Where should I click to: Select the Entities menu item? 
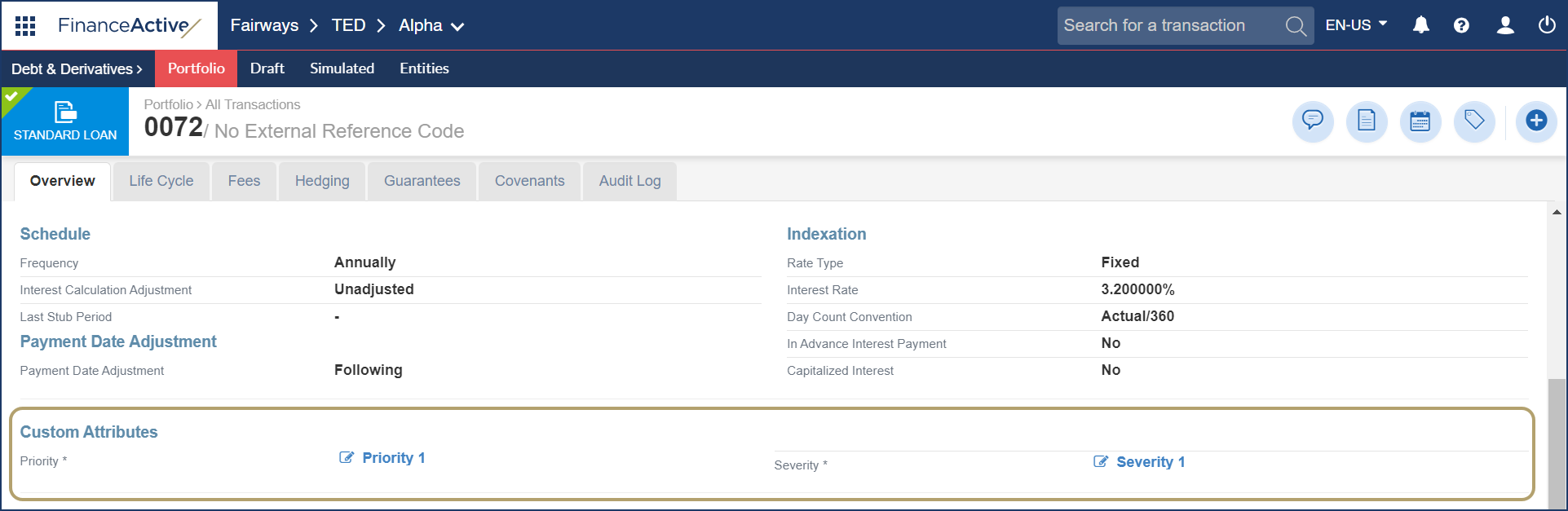click(424, 68)
